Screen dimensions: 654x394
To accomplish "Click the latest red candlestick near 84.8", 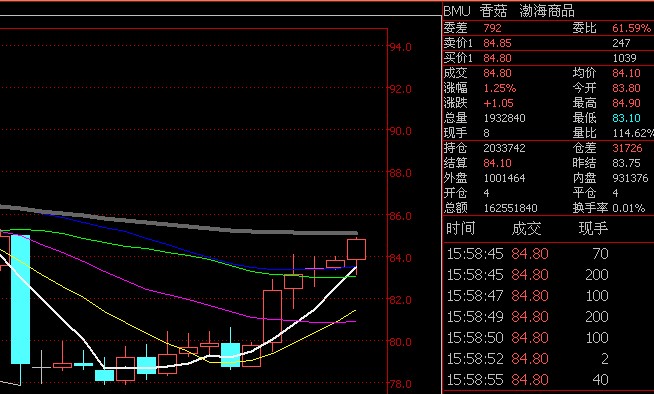I will [x=356, y=249].
